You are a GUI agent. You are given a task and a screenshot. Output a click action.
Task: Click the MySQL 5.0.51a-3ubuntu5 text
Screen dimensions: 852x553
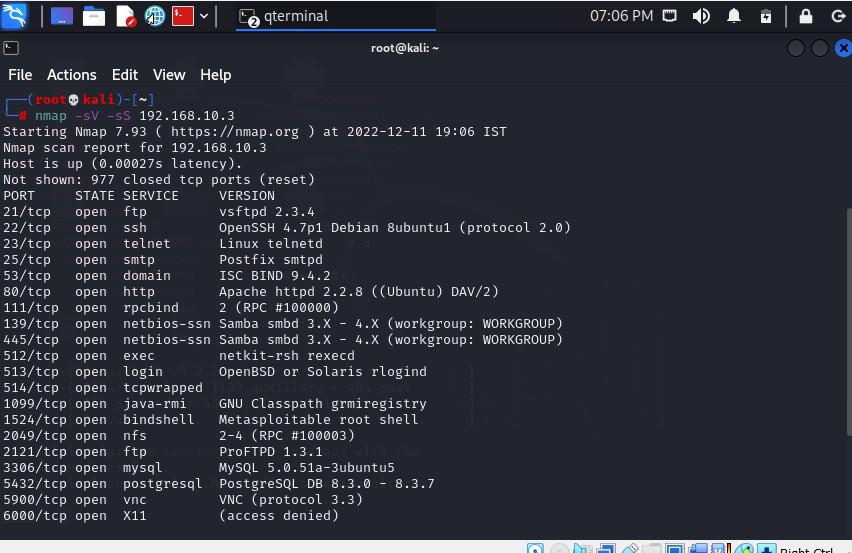306,468
